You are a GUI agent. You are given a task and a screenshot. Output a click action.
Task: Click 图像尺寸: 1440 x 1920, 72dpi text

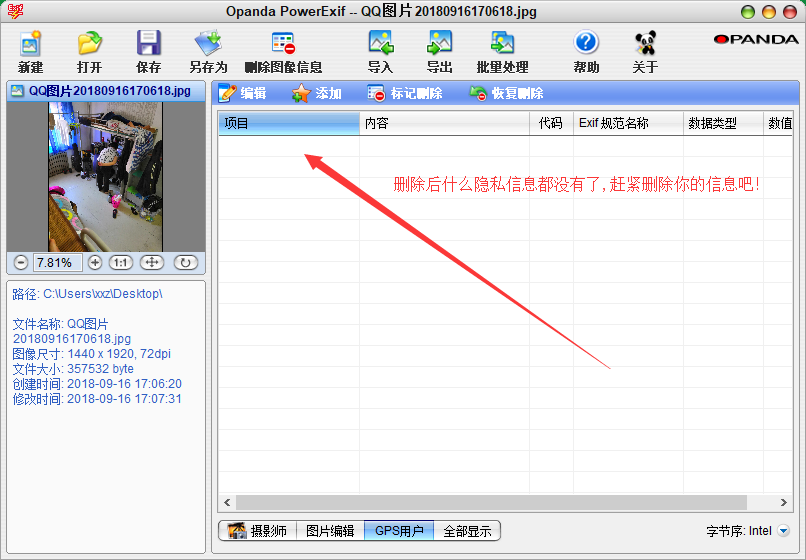[x=91, y=354]
